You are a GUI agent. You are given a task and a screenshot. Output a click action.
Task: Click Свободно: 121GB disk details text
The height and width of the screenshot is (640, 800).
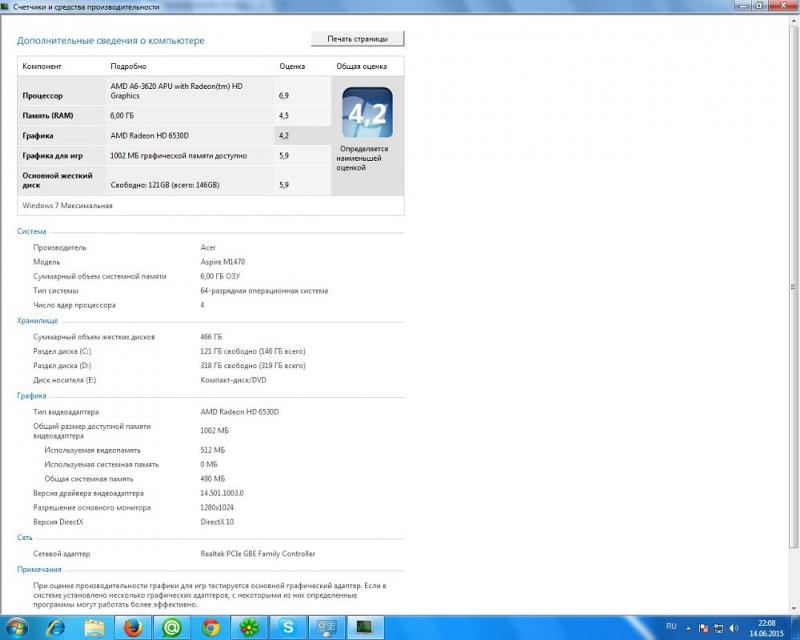click(x=165, y=185)
